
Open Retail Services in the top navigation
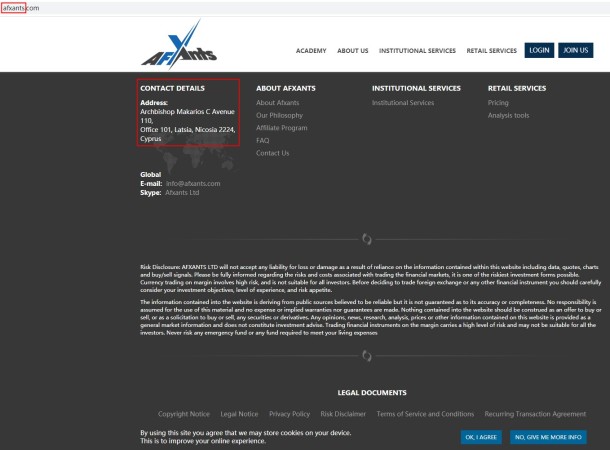(x=491, y=51)
